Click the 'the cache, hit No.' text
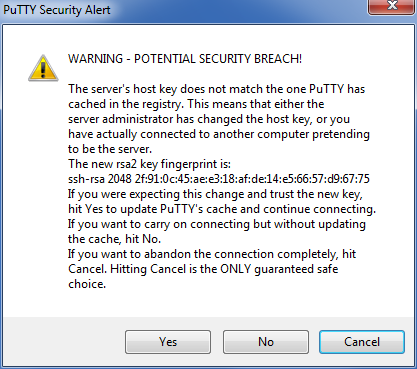The height and width of the screenshot is (369, 417). pyautogui.click(x=115, y=239)
